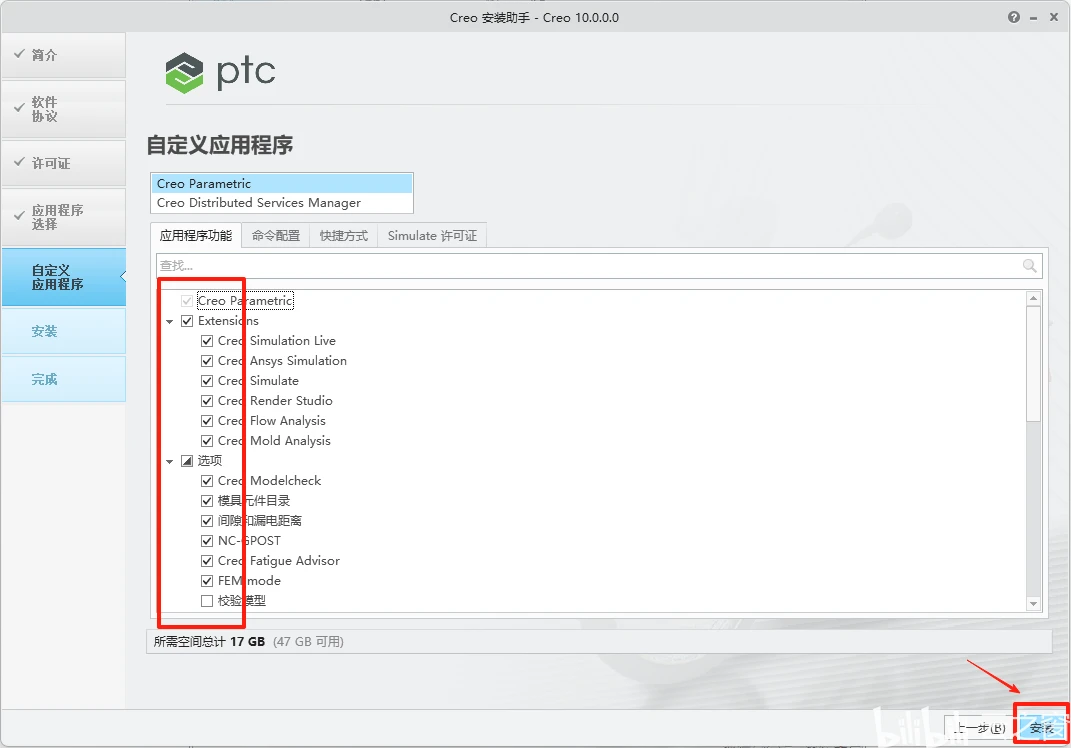Click the PTC logo

220,72
